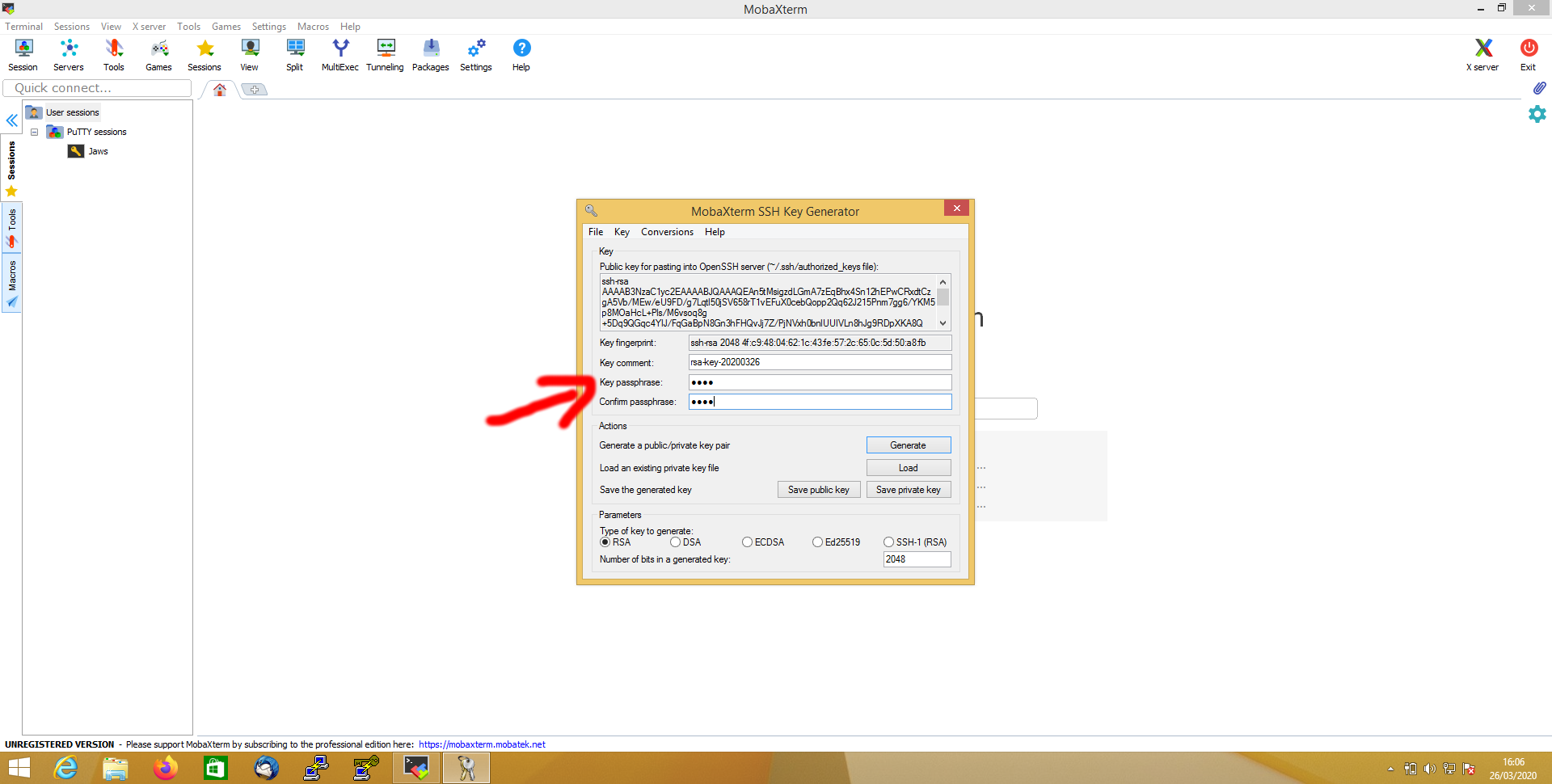
Task: Open the Terminal menu
Action: [x=23, y=27]
